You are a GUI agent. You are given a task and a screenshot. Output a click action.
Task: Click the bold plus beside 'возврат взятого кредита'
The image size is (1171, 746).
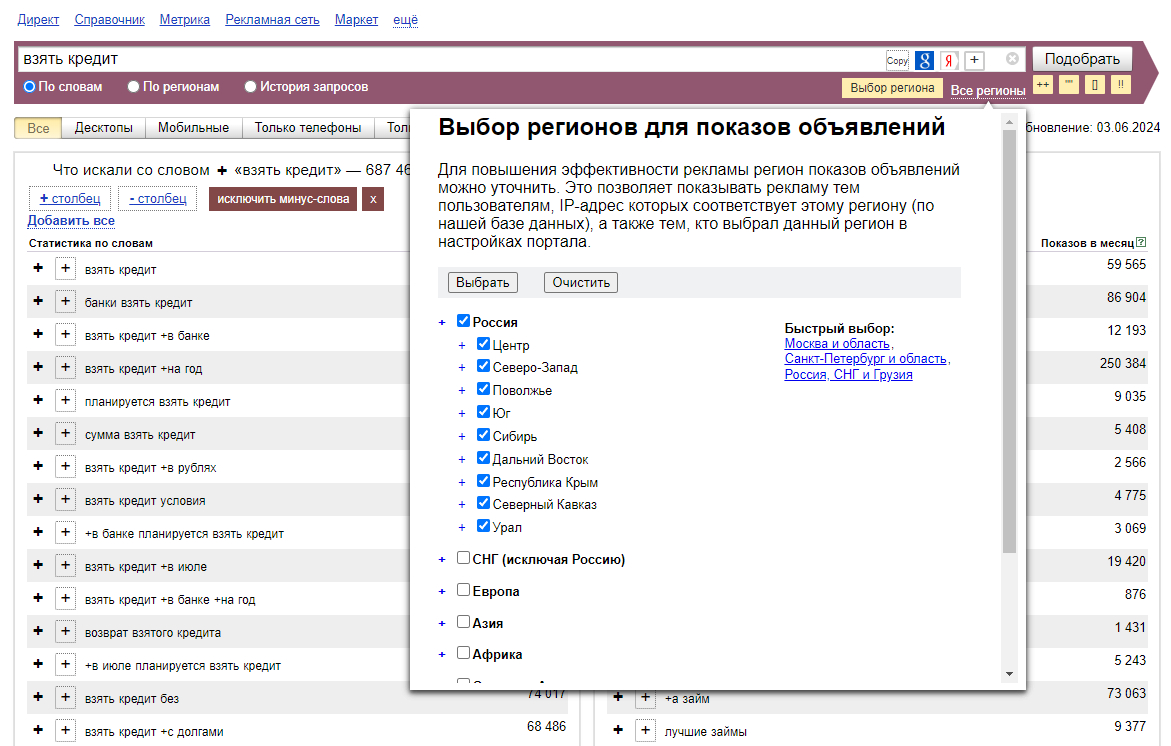(38, 631)
